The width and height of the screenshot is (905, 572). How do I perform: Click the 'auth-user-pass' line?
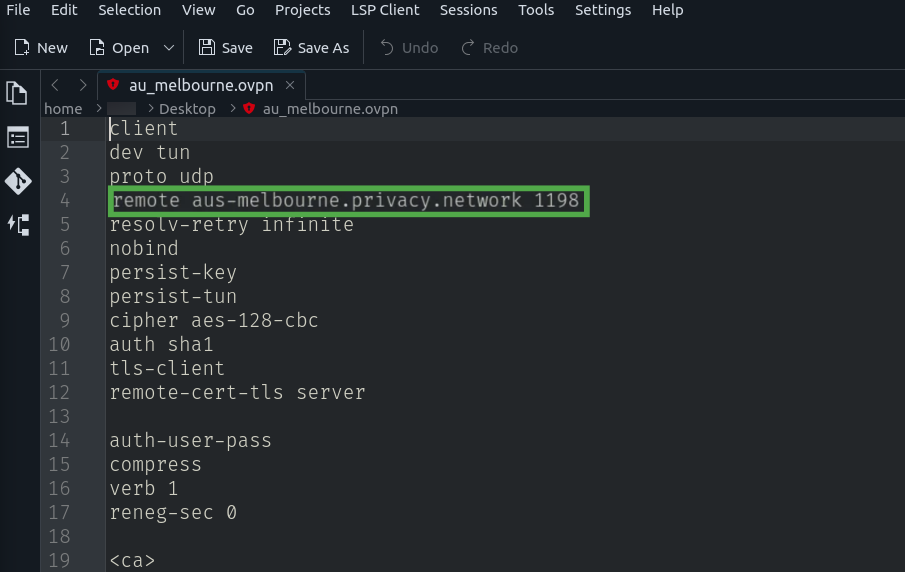point(190,440)
